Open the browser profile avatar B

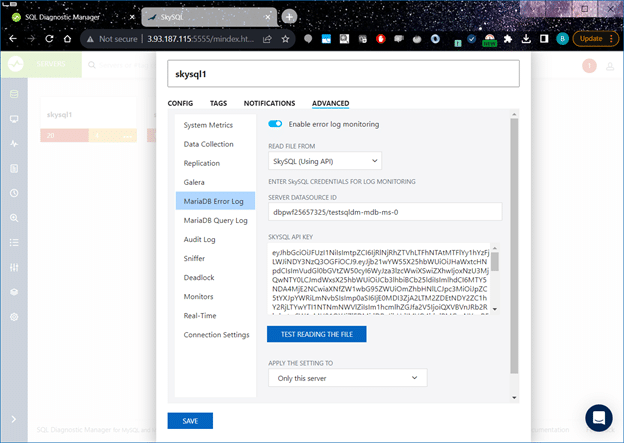point(562,39)
